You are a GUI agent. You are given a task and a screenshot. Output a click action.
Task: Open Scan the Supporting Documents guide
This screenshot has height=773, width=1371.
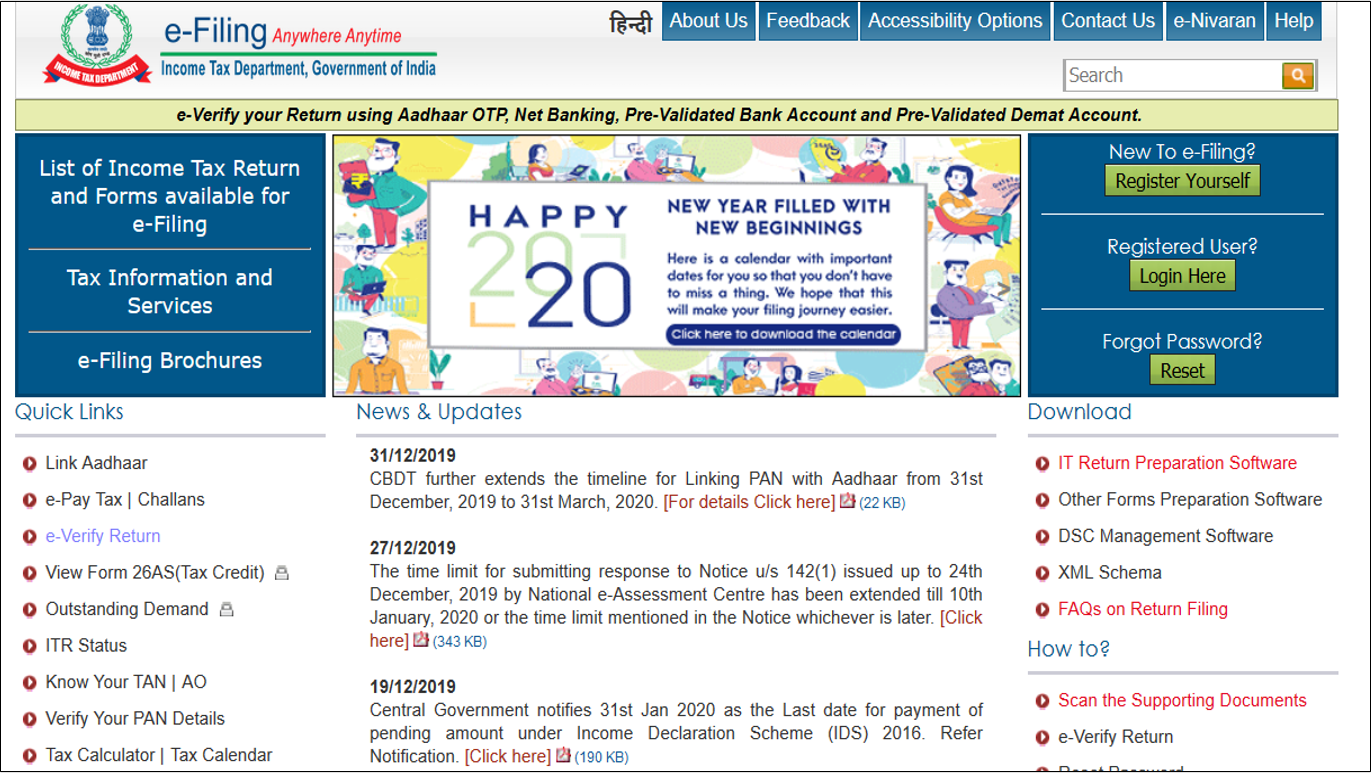[1182, 701]
